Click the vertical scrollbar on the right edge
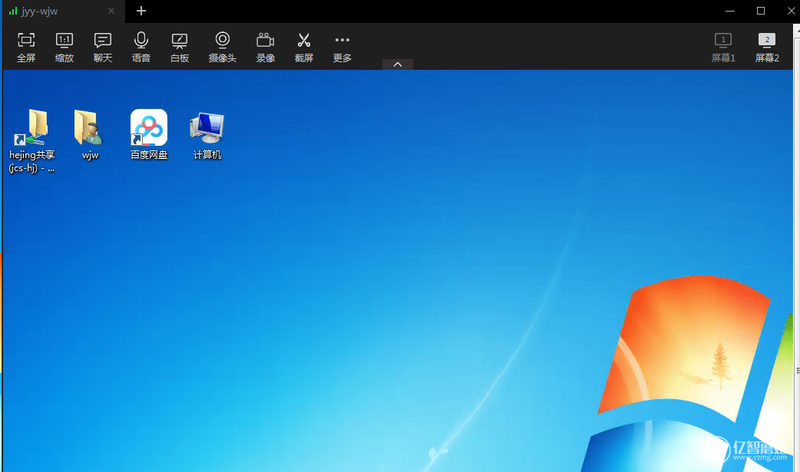 [796, 247]
